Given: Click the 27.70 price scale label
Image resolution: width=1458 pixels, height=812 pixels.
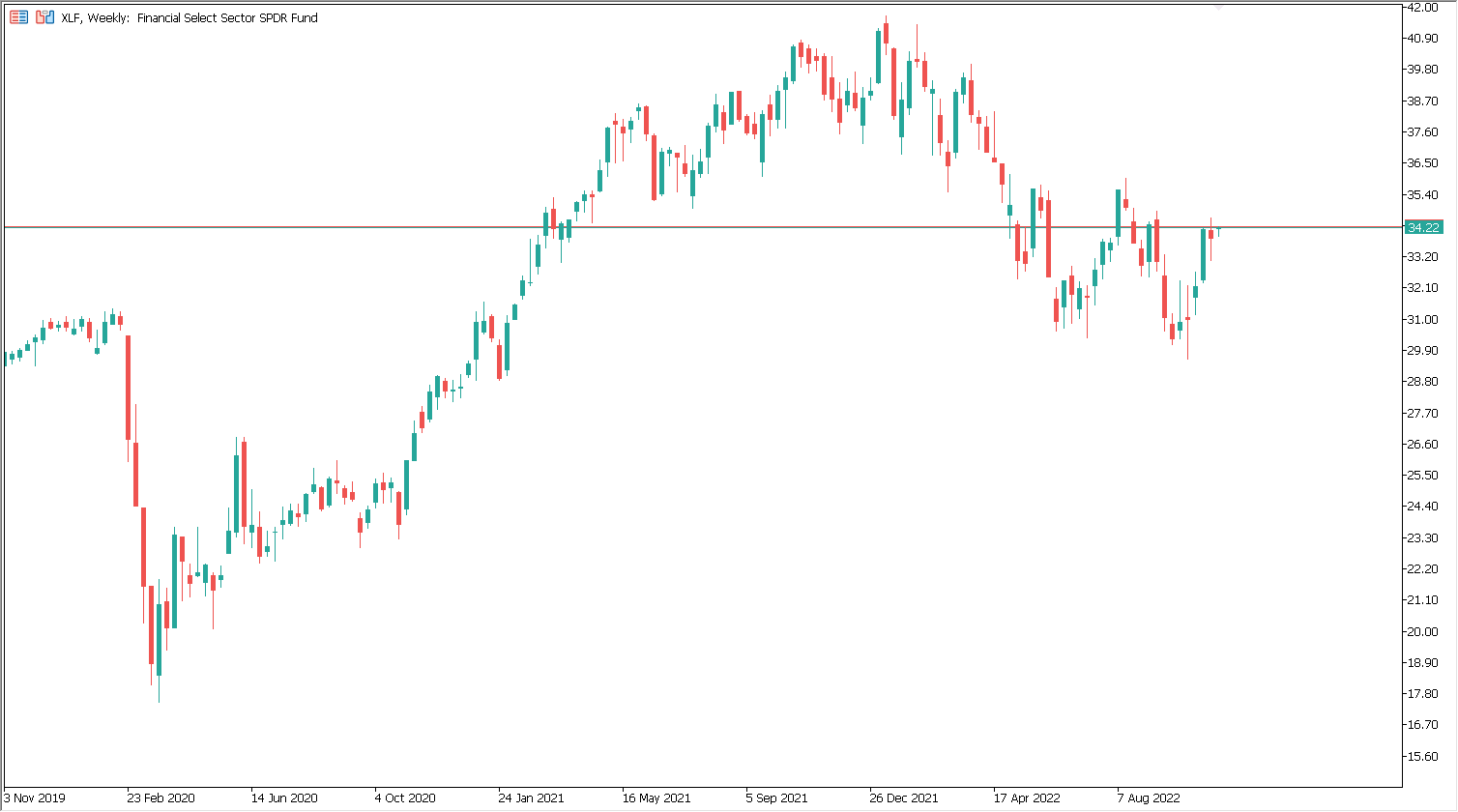Looking at the screenshot, I should coord(1423,414).
